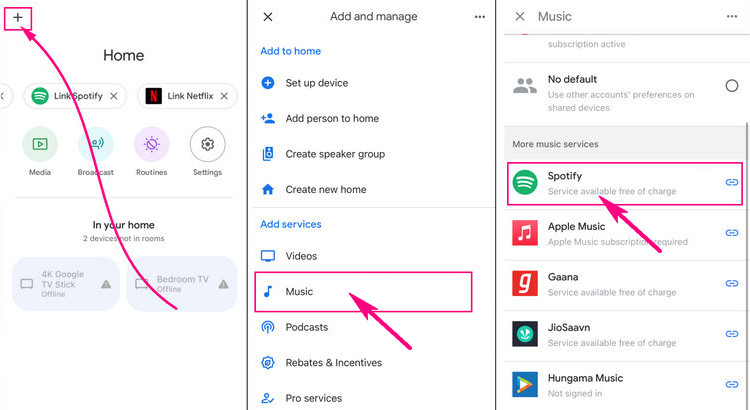Open the Settings gear icon
Image resolution: width=750 pixels, height=410 pixels.
[x=207, y=145]
